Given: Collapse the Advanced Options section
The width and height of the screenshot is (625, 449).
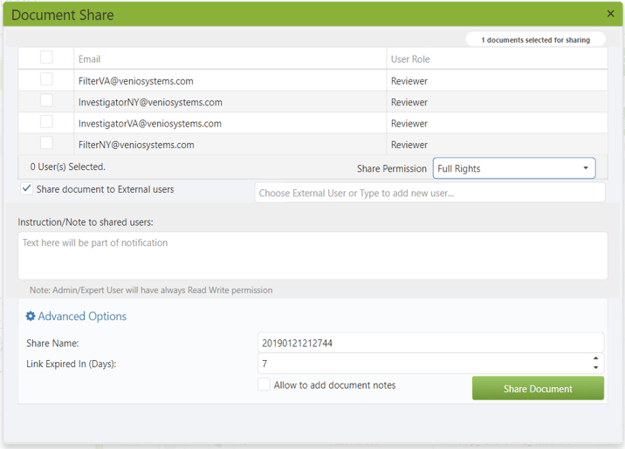Looking at the screenshot, I should [x=82, y=317].
